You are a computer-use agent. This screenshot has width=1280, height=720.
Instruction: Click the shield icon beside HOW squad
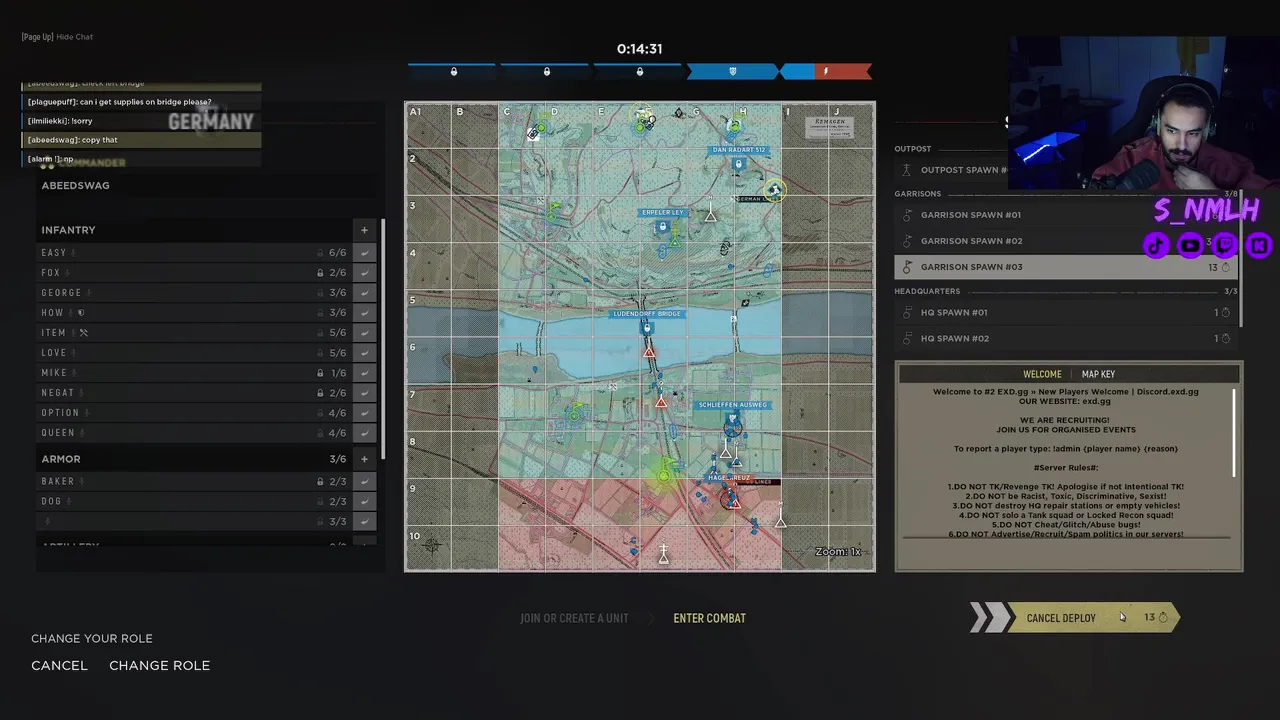[81, 313]
